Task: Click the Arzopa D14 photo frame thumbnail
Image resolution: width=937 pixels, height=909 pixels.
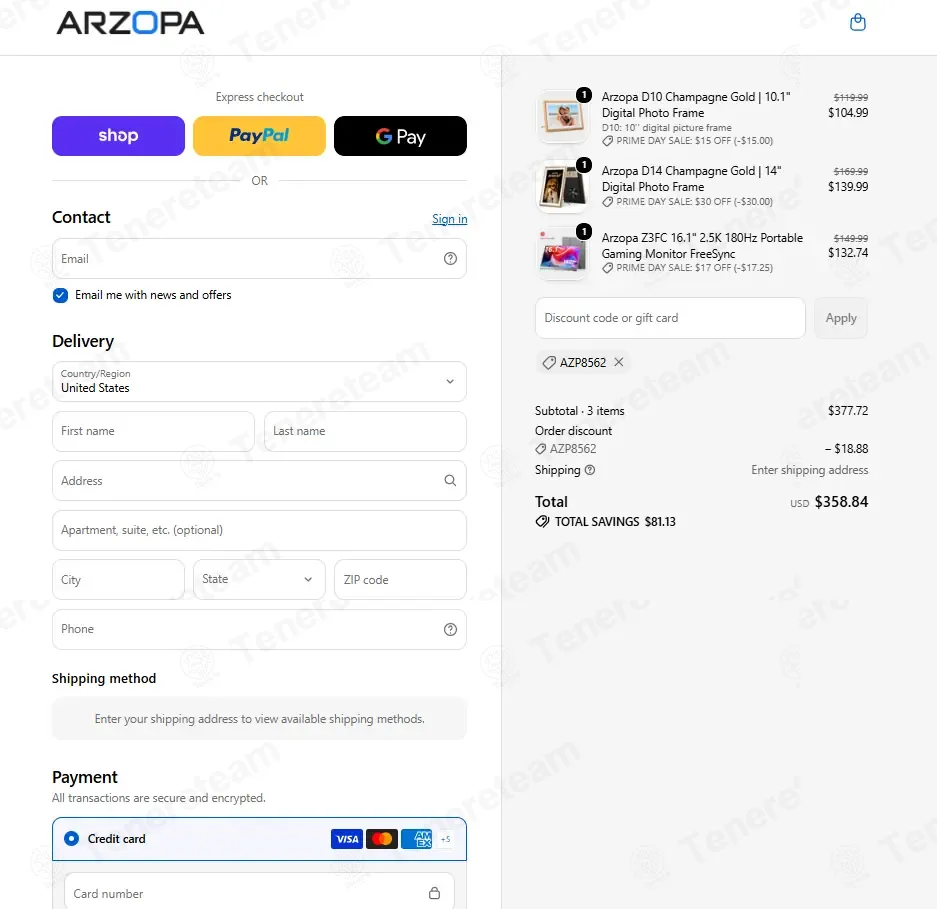Action: pyautogui.click(x=562, y=187)
